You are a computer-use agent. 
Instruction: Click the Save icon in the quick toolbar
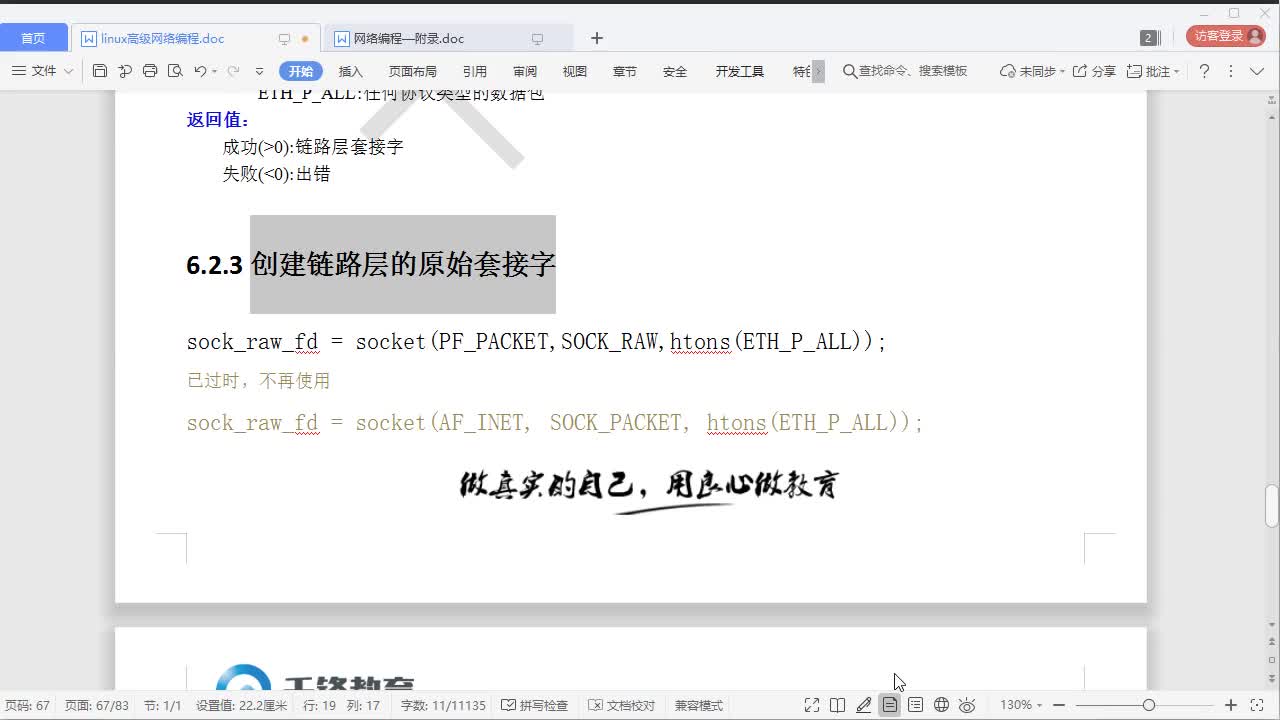[x=99, y=71]
